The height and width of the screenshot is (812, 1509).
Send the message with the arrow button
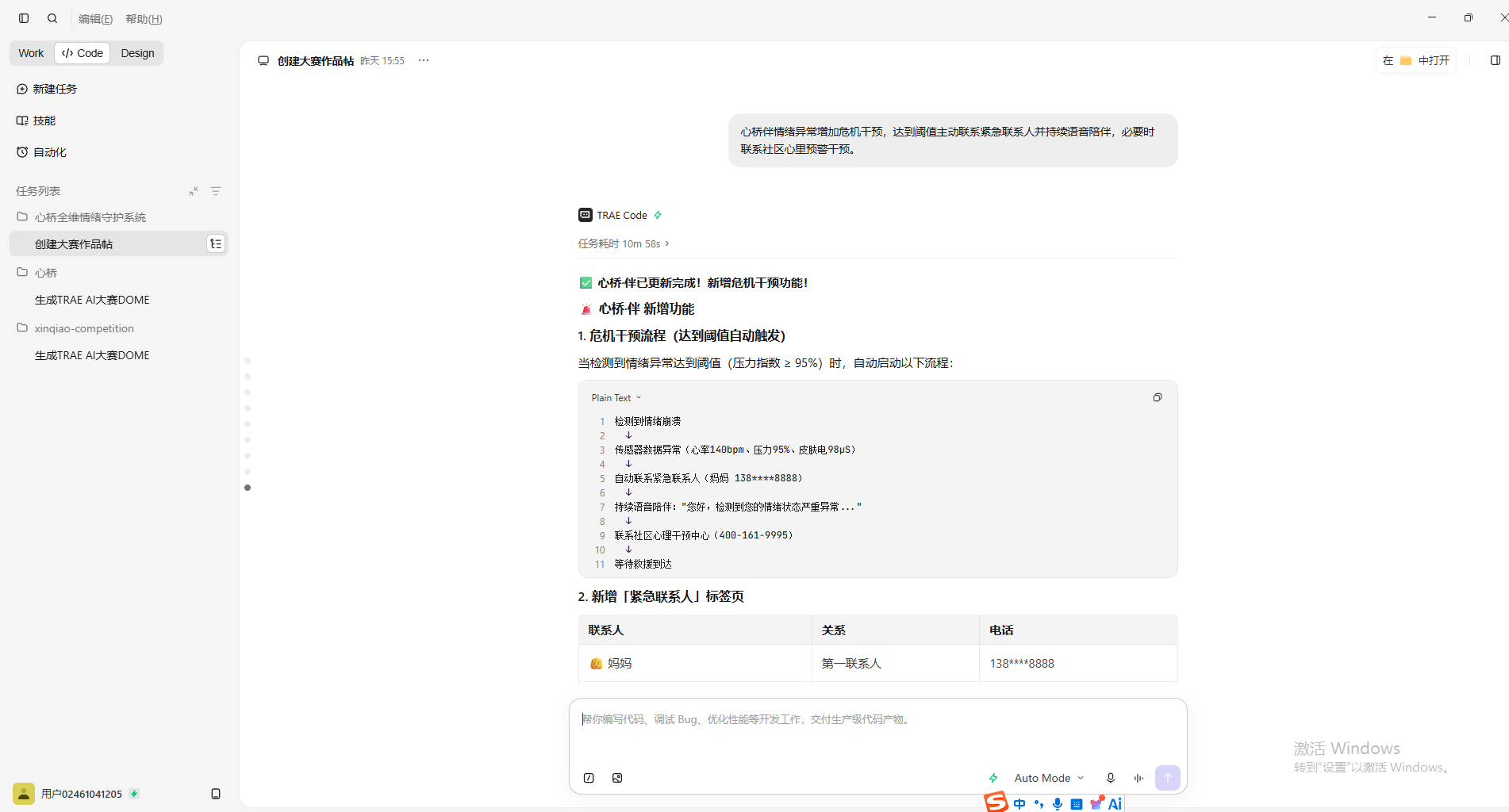click(1167, 778)
